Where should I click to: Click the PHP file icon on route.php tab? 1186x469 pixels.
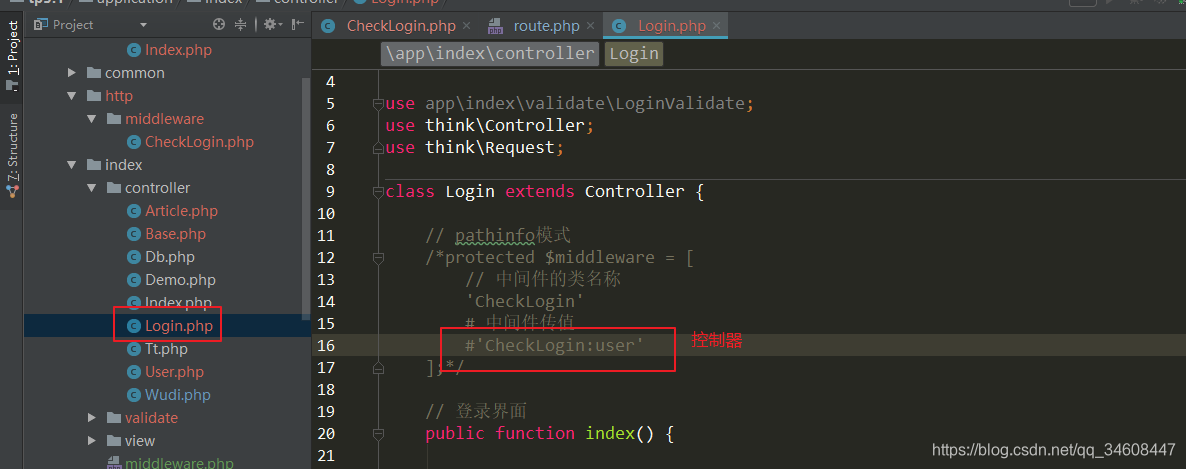pyautogui.click(x=495, y=26)
